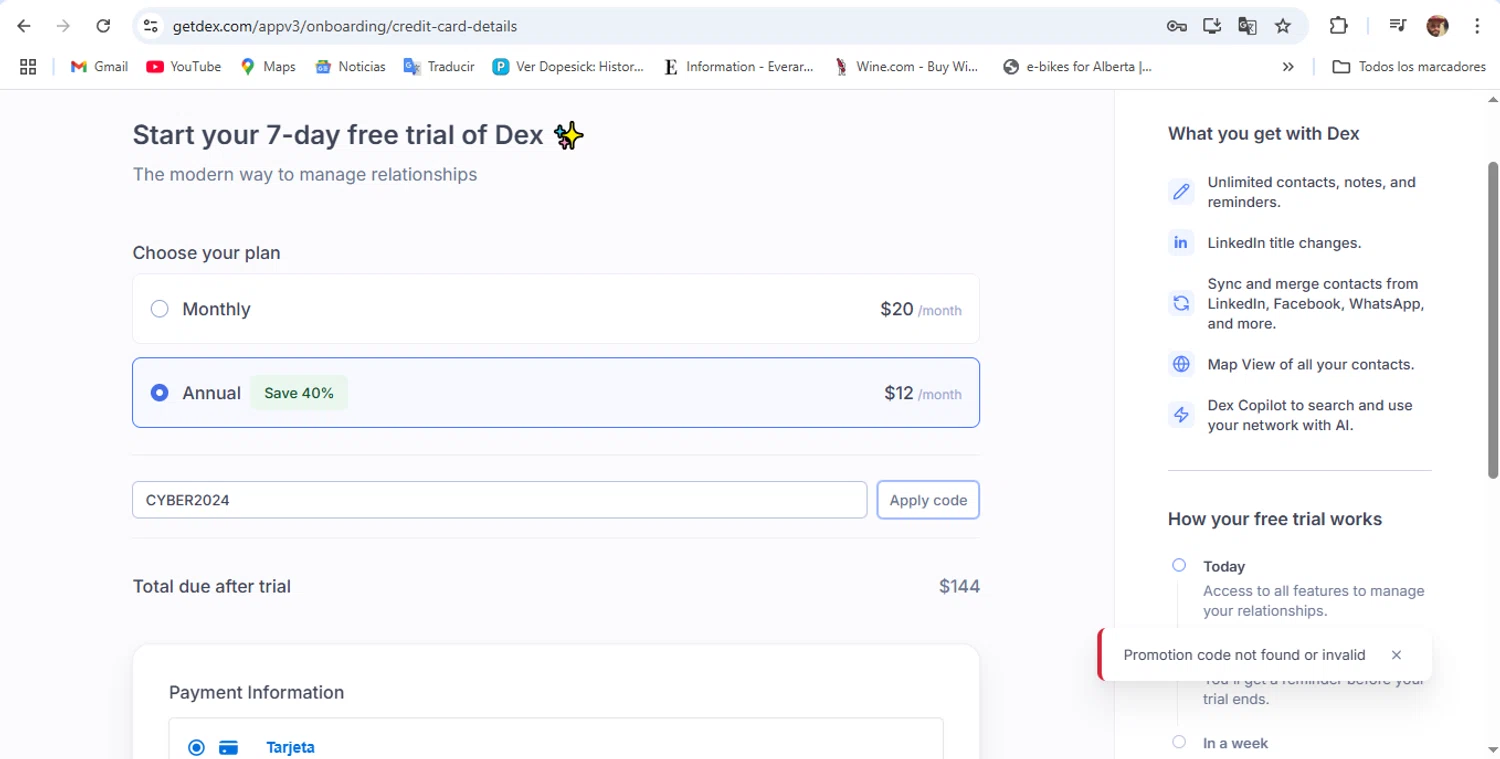Bookmark this page with the star
The image size is (1500, 759).
click(1283, 26)
